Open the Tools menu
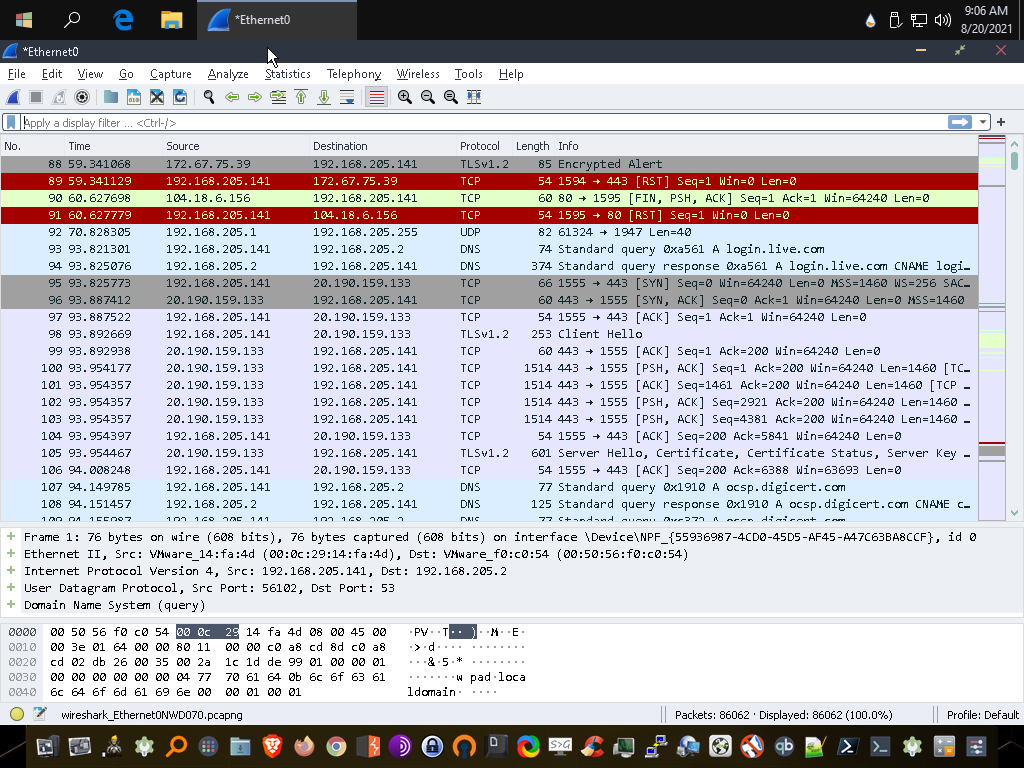Viewport: 1024px width, 768px height. (468, 74)
